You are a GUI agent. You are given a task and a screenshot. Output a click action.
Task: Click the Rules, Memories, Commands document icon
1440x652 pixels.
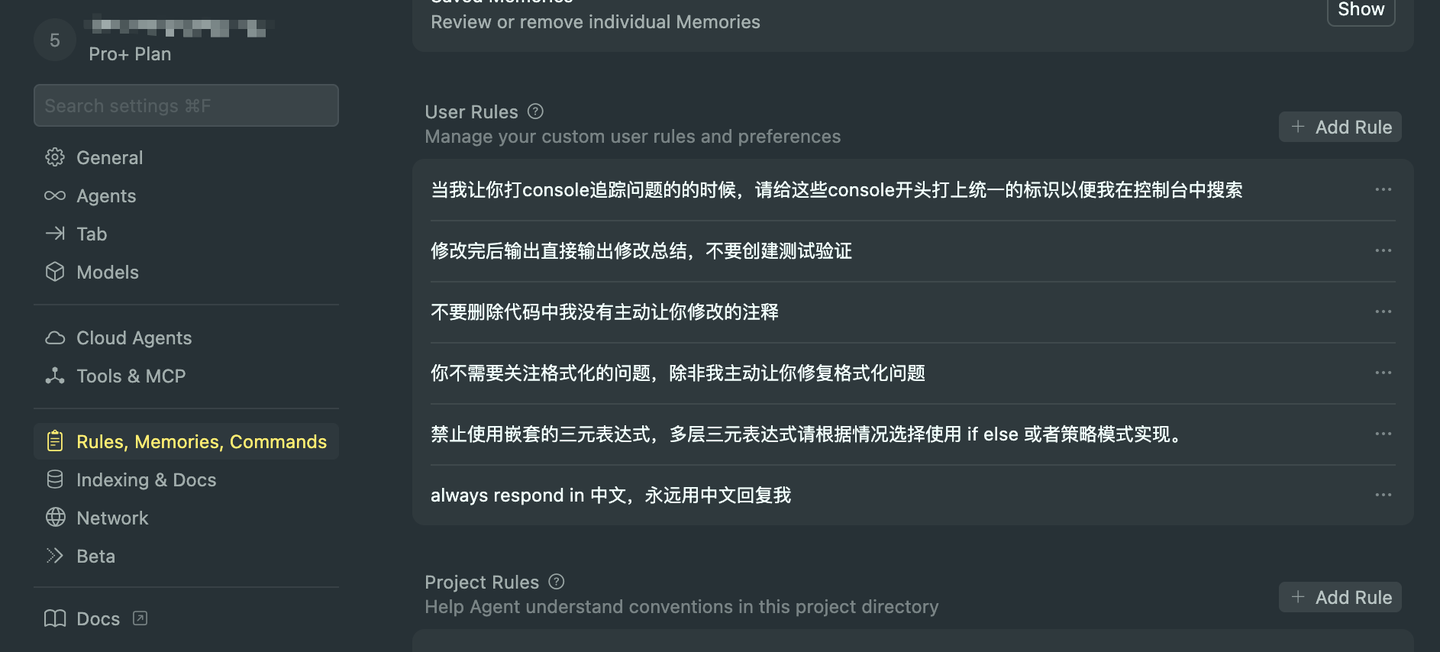(54, 440)
